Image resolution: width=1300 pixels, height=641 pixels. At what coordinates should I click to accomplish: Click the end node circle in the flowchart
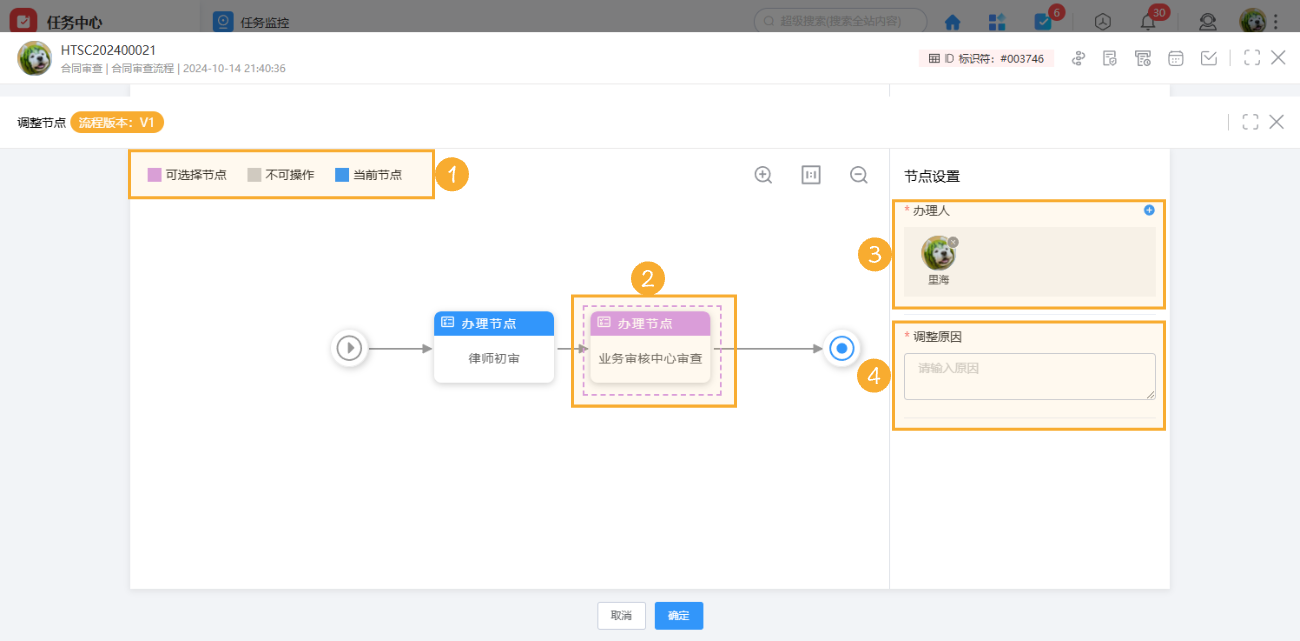841,349
